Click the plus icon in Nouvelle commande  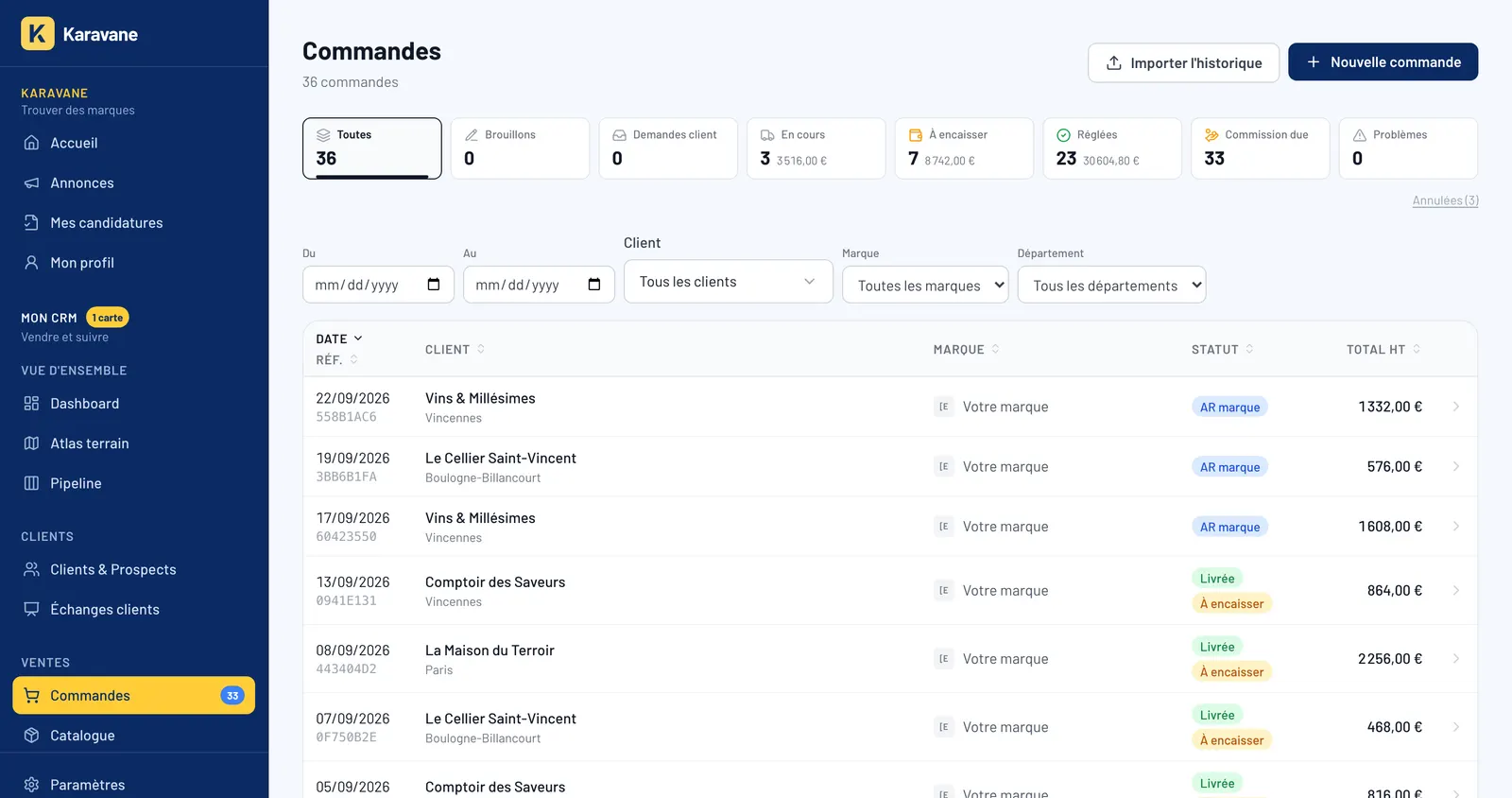coord(1314,61)
